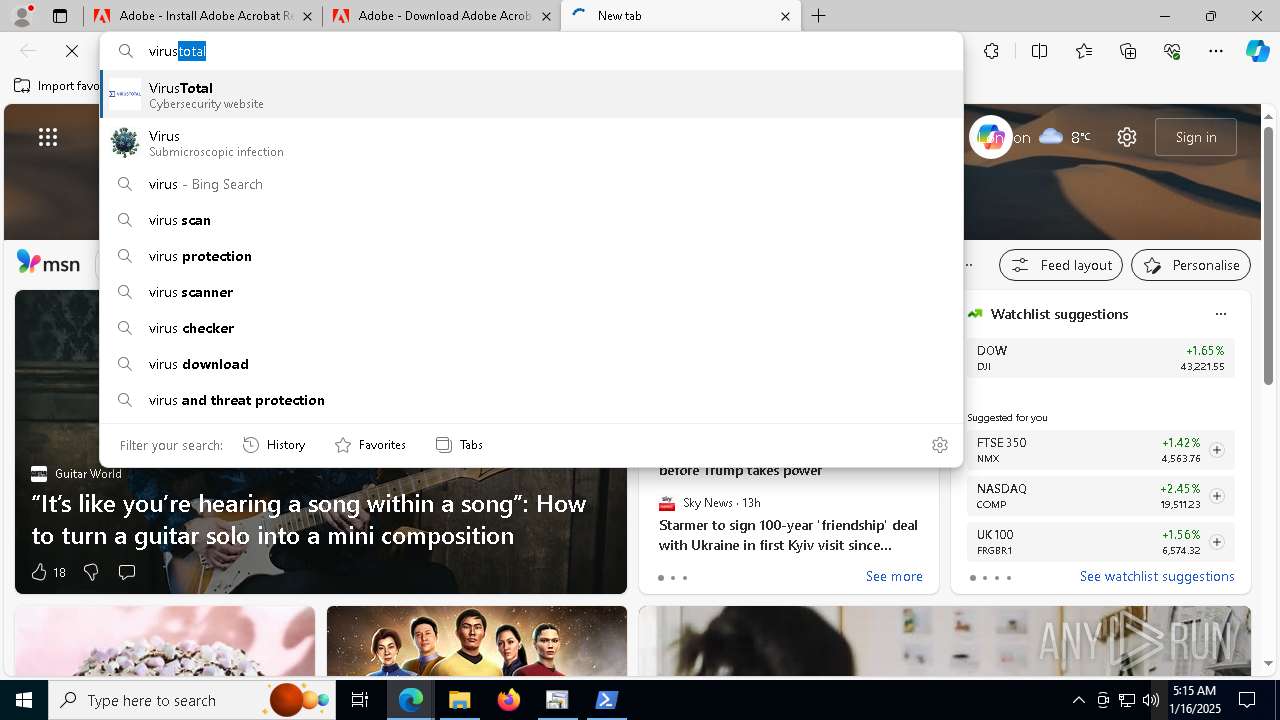Open the Extensions puzzle icon
The image size is (1280, 720).
point(991,51)
